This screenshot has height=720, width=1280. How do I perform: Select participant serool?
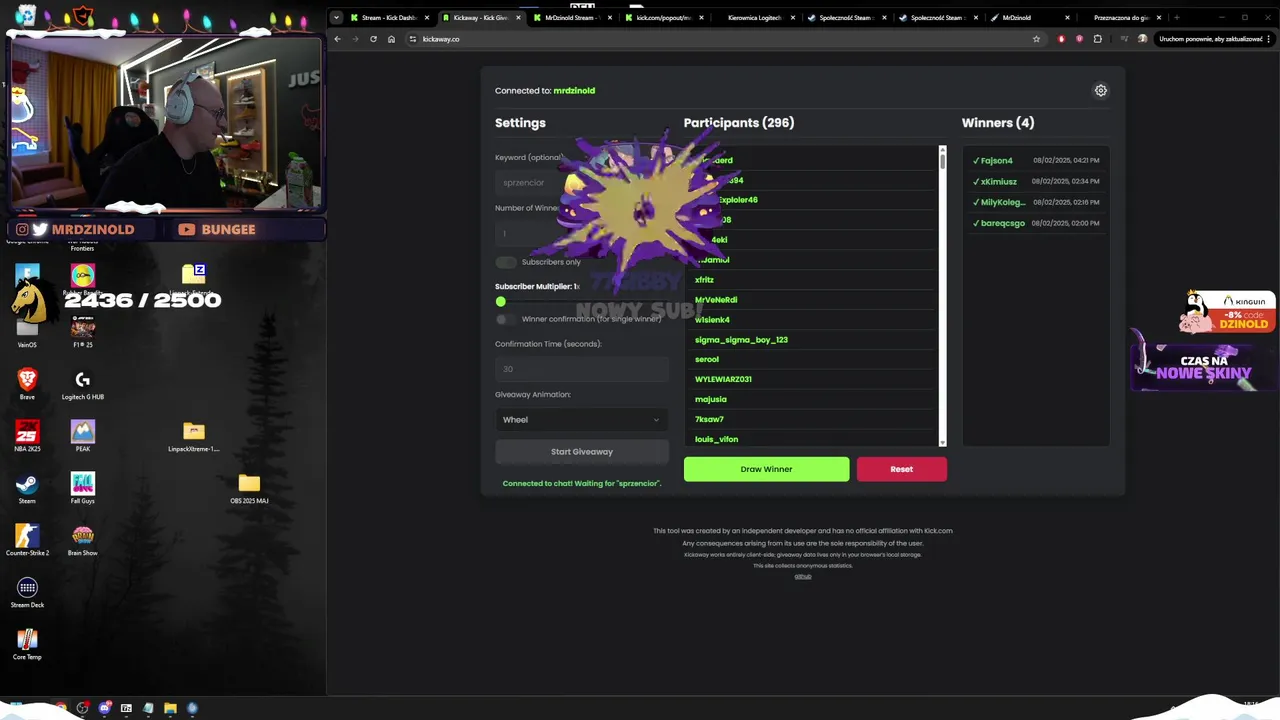point(707,359)
